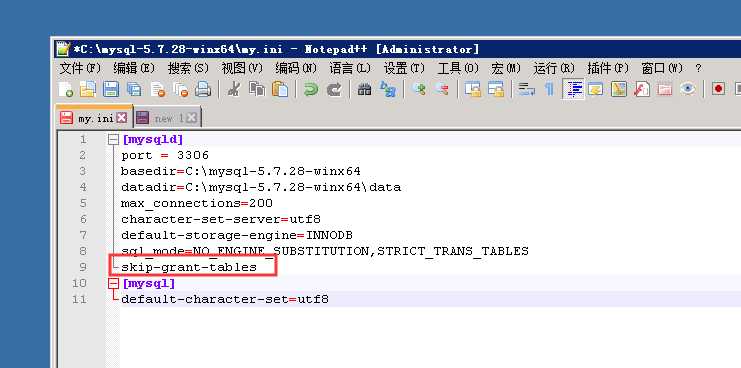Open the user defined language icon

(x=595, y=89)
